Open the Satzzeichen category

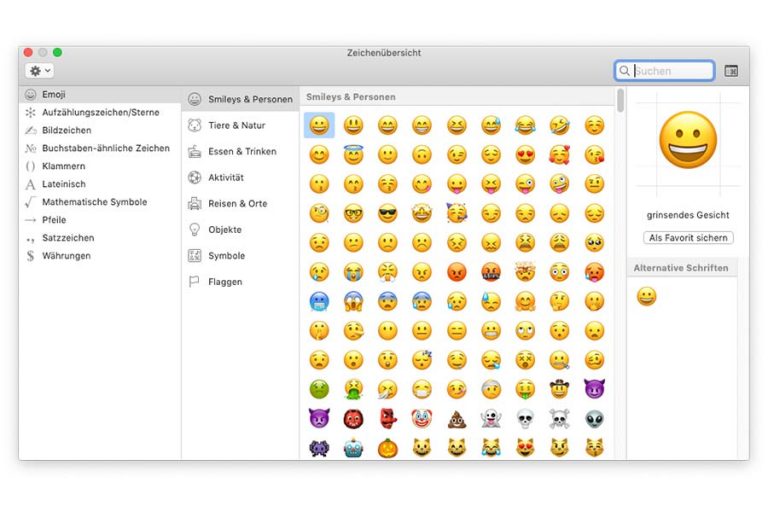[x=100, y=238]
